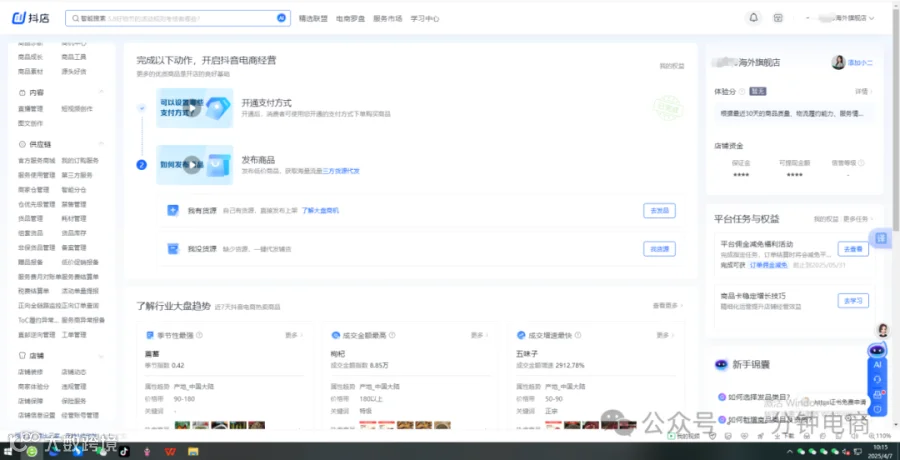Viewport: 900px width, 460px height.
Task: Click the 供应链 section icon
Action: click(22, 144)
